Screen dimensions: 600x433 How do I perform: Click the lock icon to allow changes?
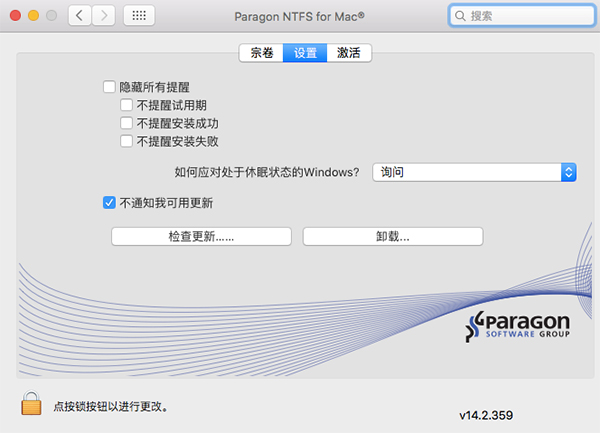[x=31, y=405]
